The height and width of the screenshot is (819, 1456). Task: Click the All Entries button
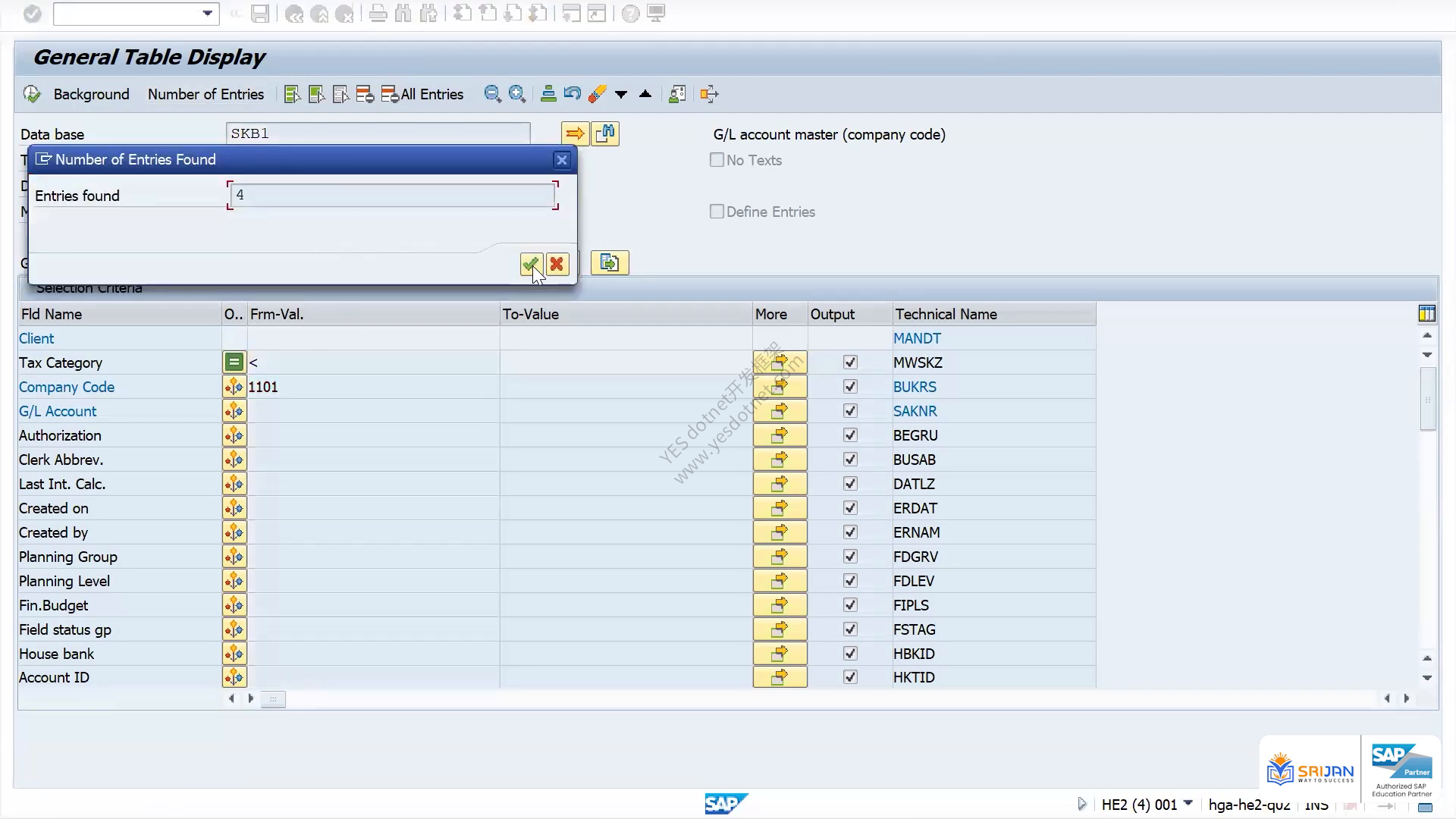(422, 94)
